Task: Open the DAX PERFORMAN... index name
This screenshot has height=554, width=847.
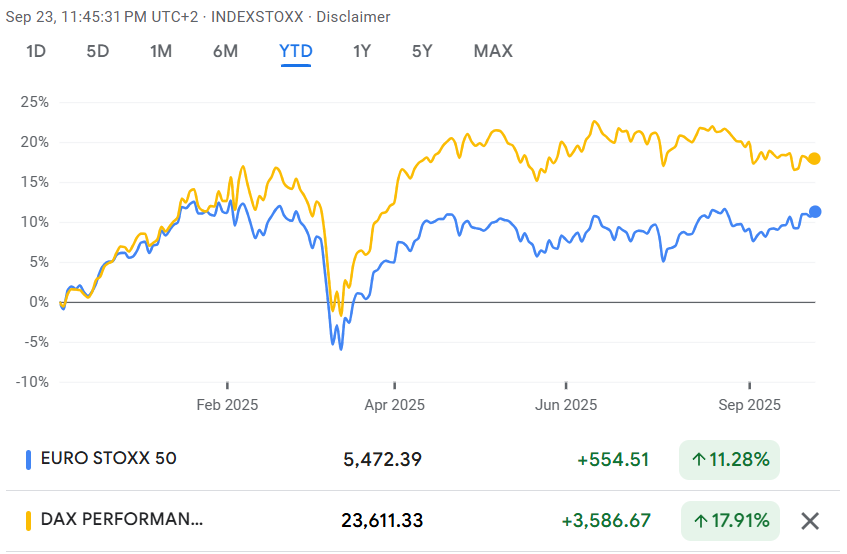Action: pos(121,520)
